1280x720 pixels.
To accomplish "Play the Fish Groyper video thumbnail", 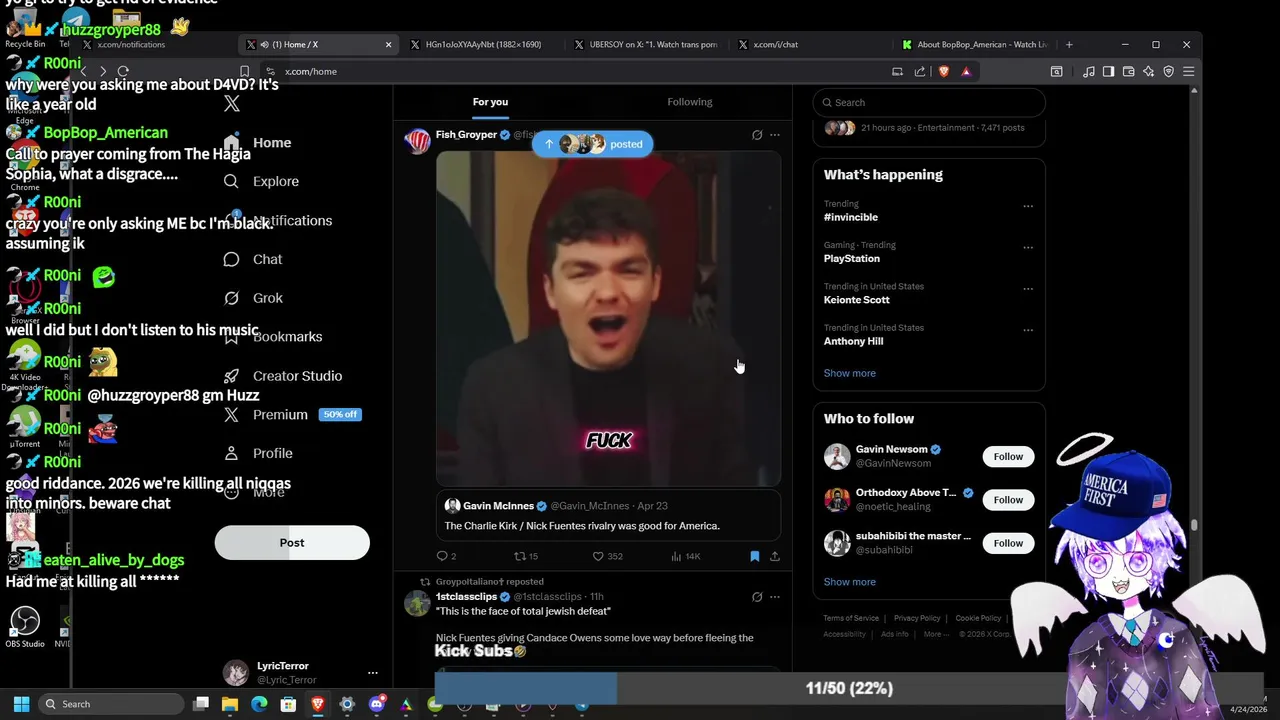I will click(608, 318).
